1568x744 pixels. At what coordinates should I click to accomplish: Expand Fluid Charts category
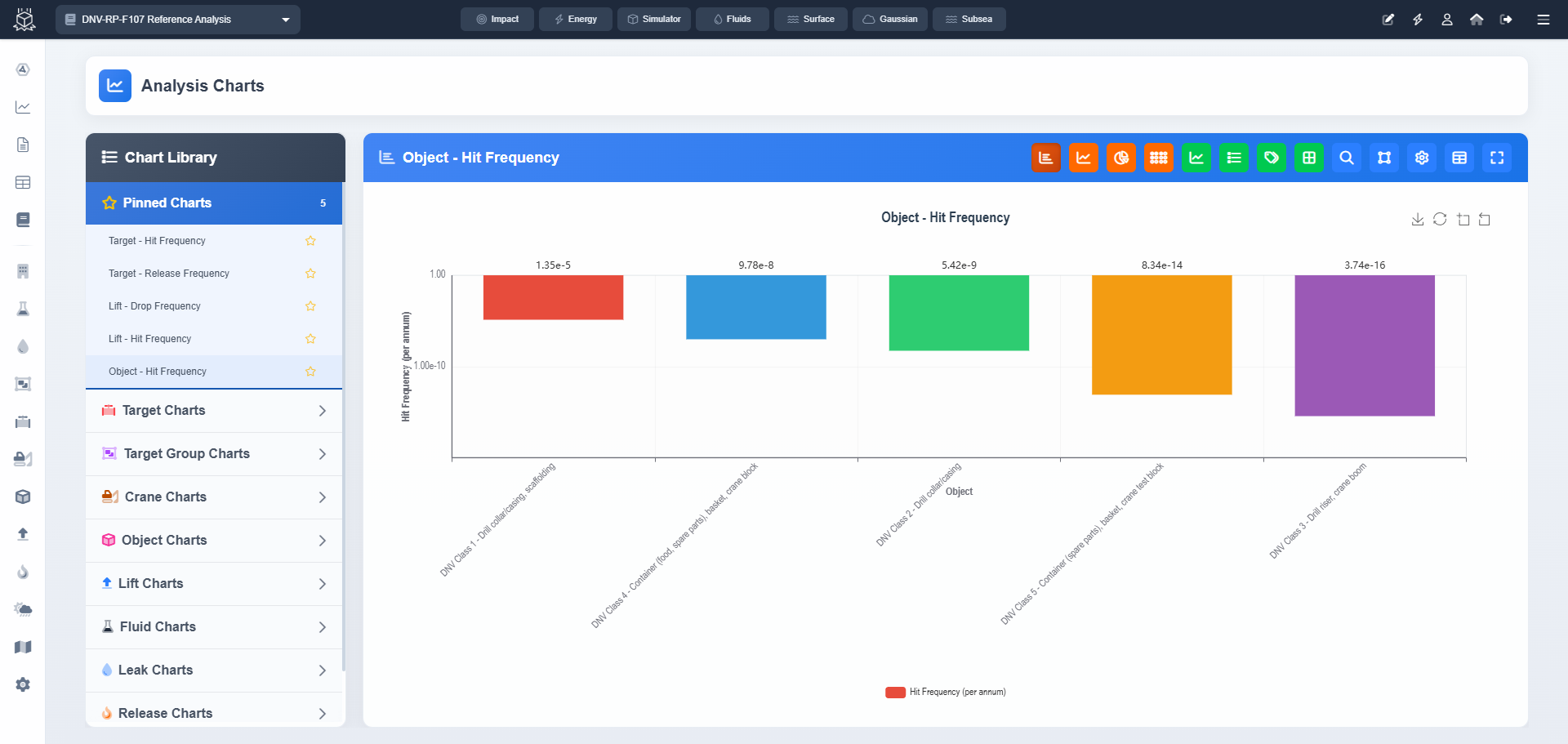(214, 627)
